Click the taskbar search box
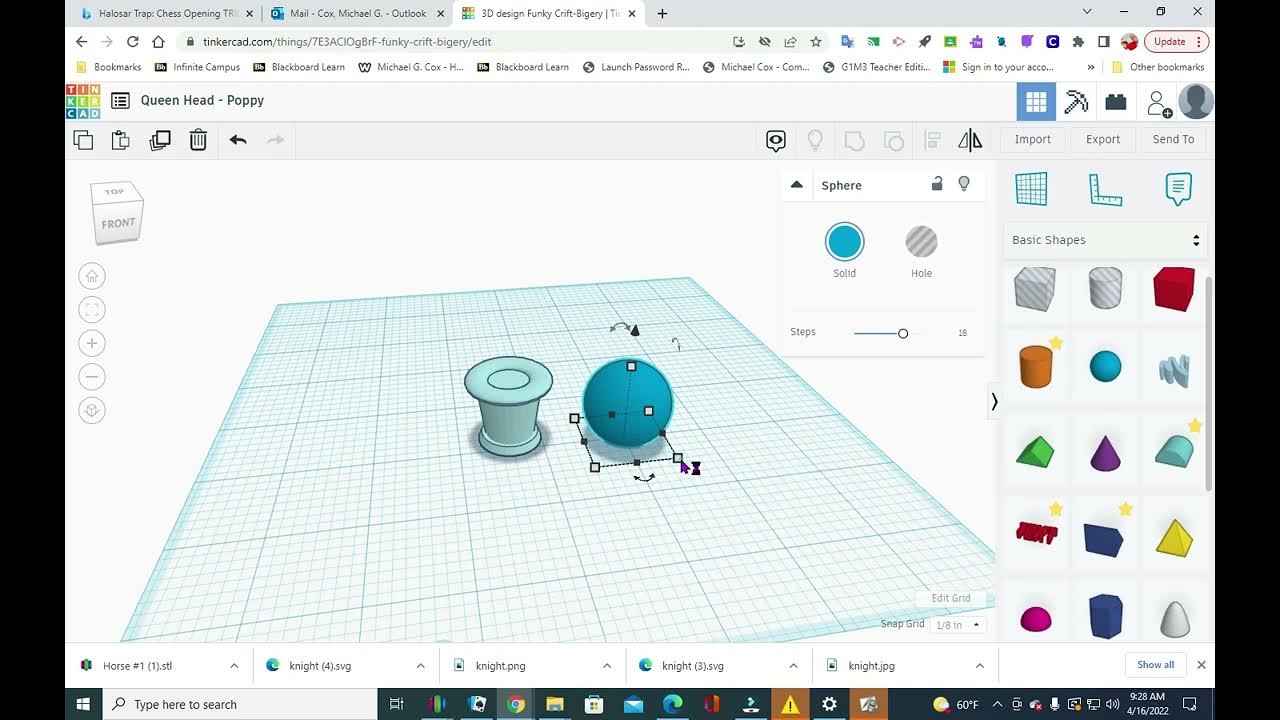 [240, 704]
